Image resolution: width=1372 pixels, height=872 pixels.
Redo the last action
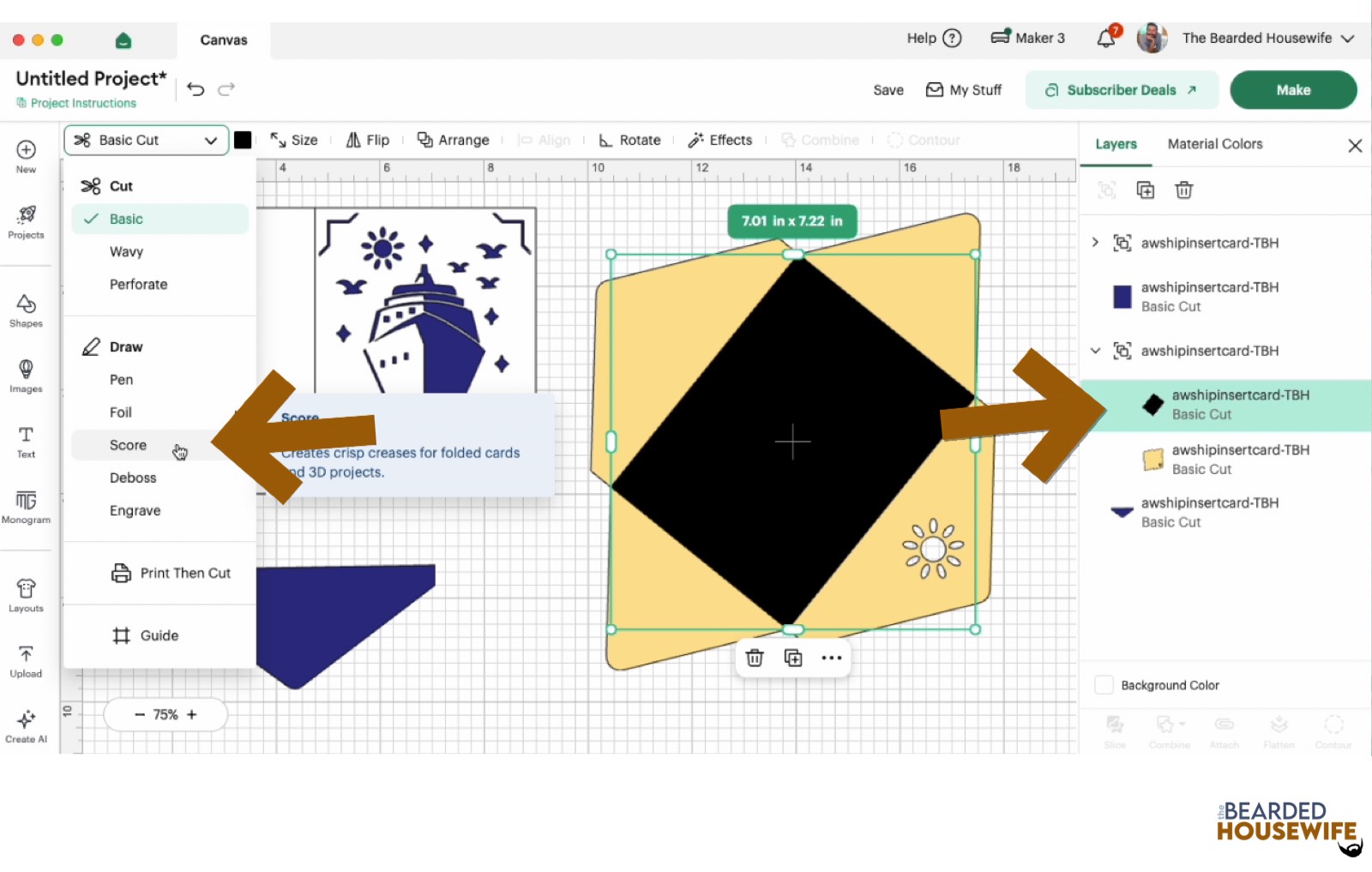click(x=226, y=89)
